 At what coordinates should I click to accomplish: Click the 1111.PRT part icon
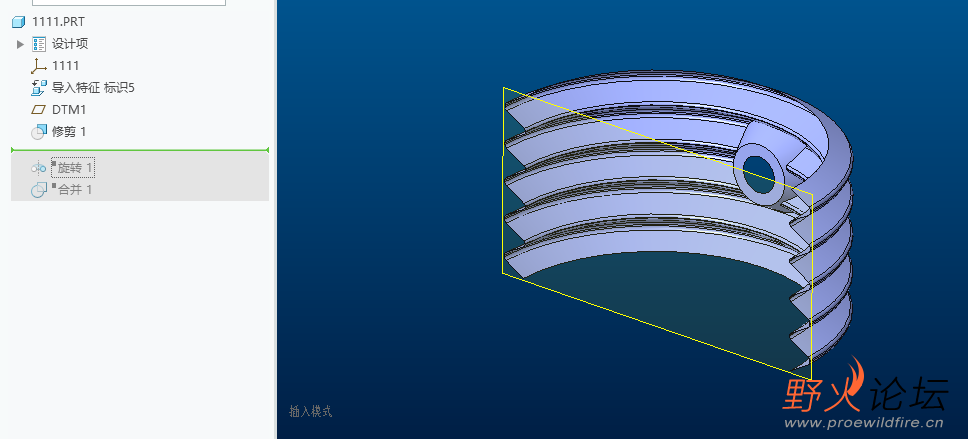coord(18,22)
